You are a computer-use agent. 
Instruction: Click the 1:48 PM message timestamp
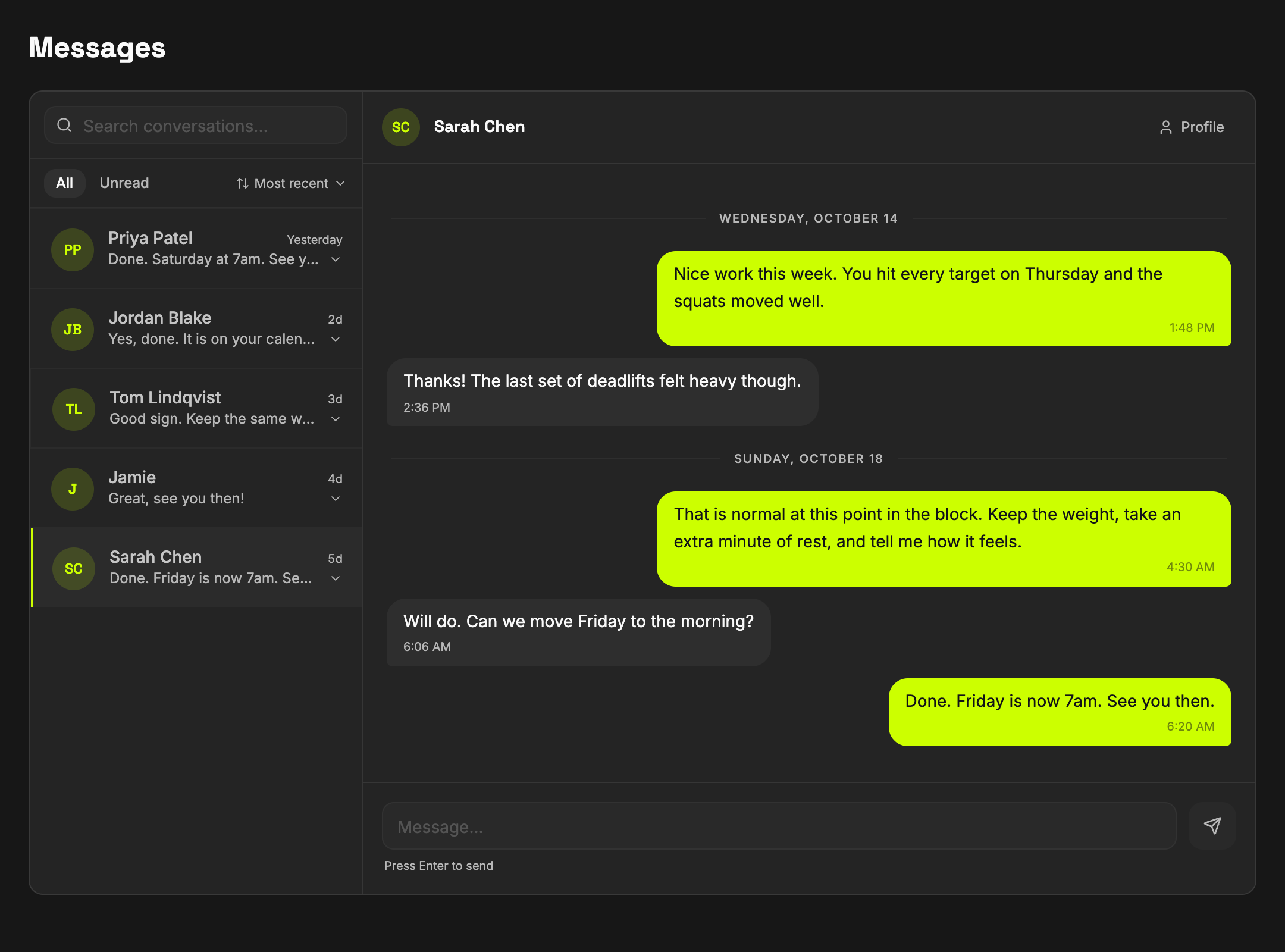[1192, 328]
